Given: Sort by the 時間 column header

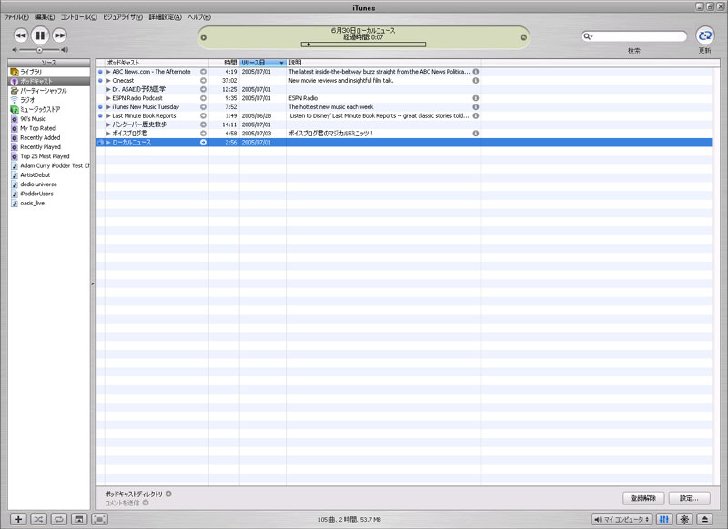Looking at the screenshot, I should pyautogui.click(x=224, y=62).
